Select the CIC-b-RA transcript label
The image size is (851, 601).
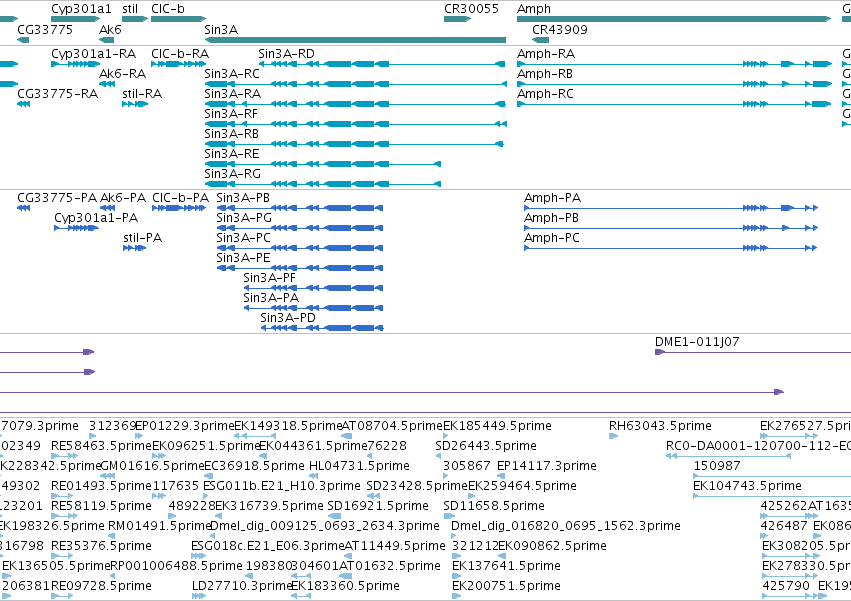pyautogui.click(x=180, y=54)
